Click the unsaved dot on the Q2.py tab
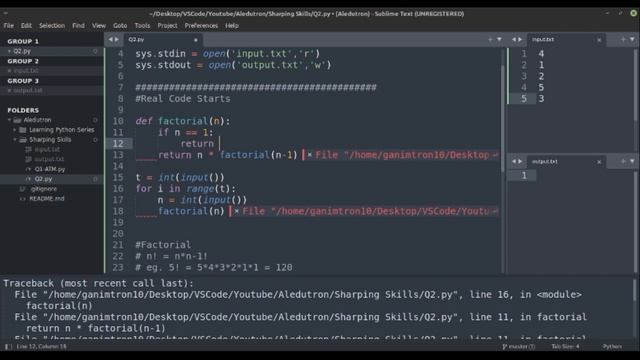This screenshot has height=360, width=640. tap(196, 40)
